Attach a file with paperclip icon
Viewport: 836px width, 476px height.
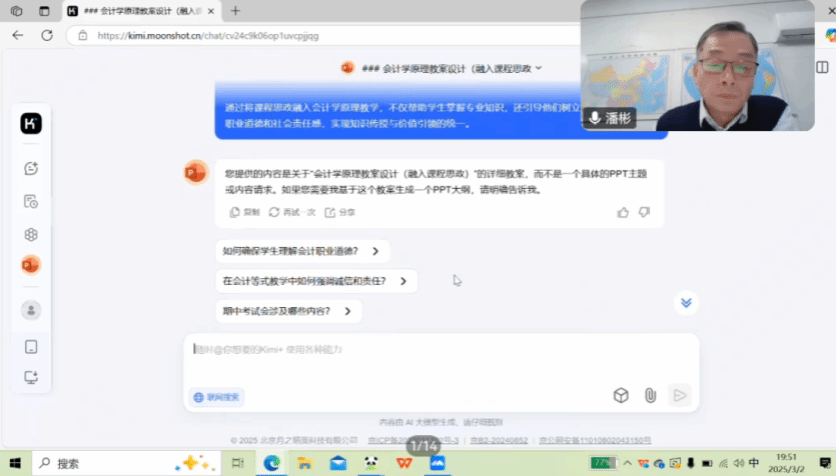pyautogui.click(x=650, y=395)
